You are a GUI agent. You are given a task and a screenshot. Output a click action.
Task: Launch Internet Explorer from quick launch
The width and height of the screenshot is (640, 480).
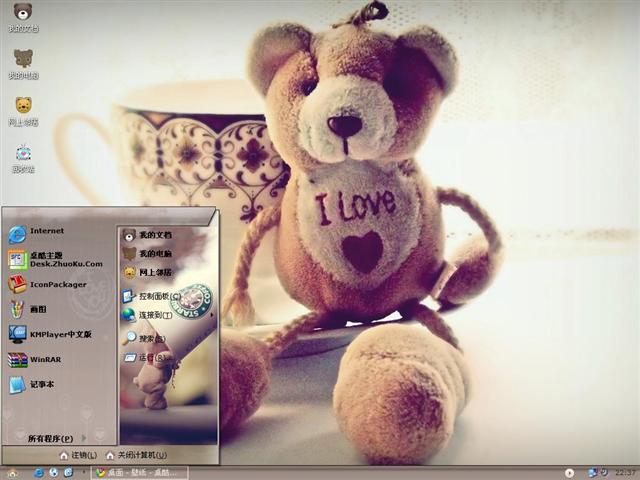tap(38, 473)
